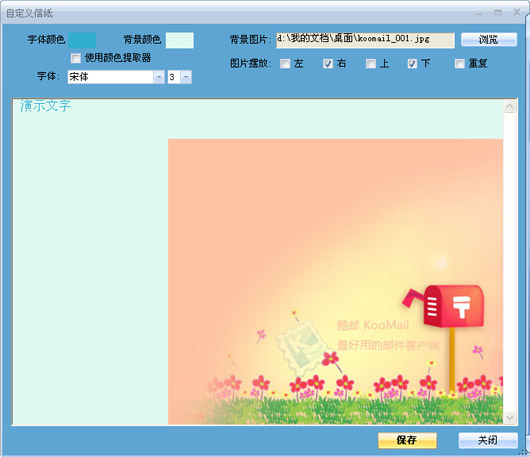
Task: Maximize the 自定义信纸 window
Action: click(x=498, y=13)
